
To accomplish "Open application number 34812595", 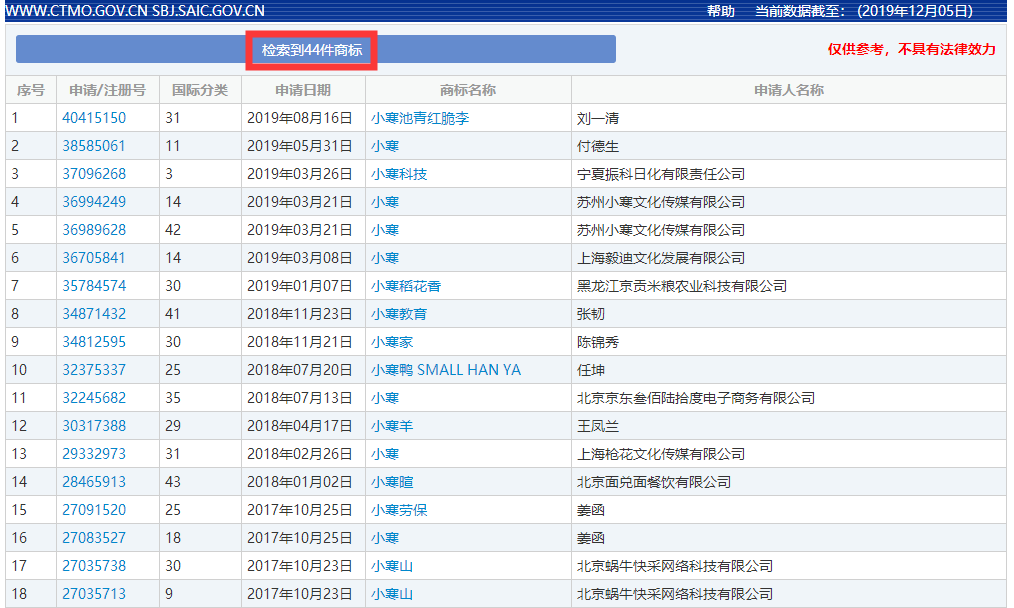I will 94,342.
